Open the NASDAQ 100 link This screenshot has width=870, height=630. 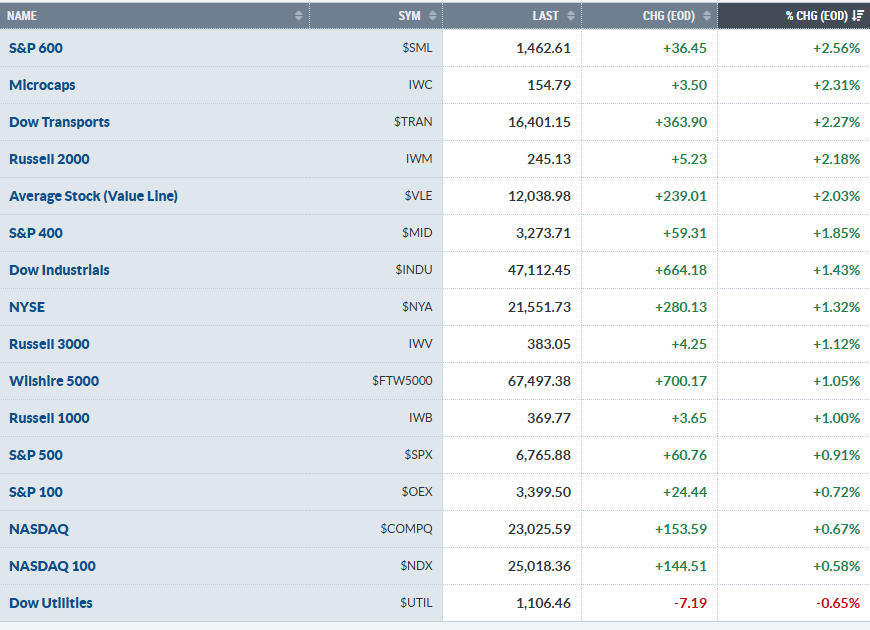pos(52,566)
